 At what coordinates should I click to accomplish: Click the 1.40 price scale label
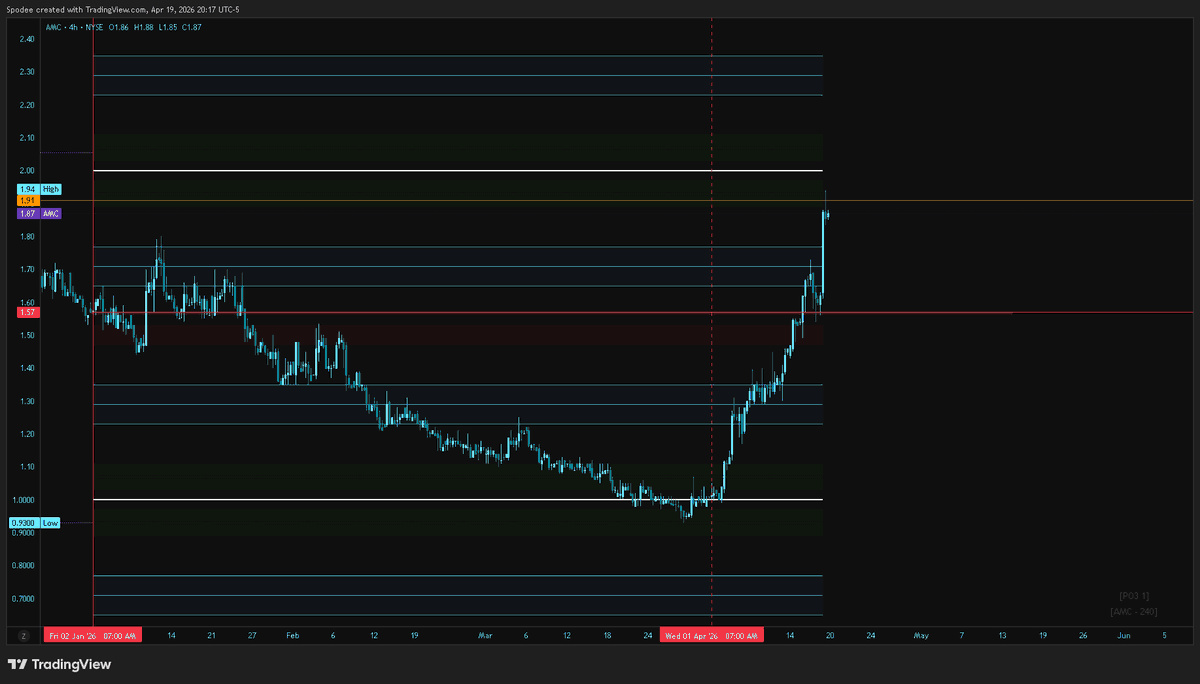(27, 368)
